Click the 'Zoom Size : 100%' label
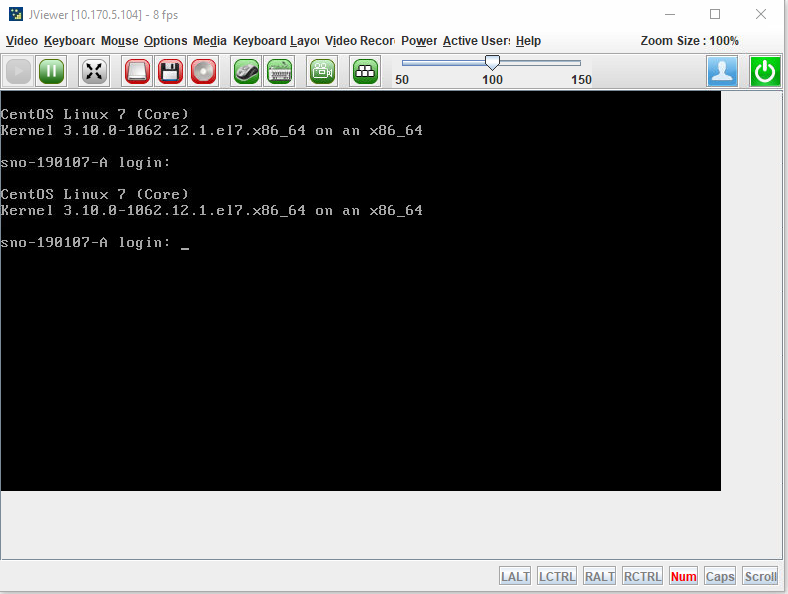The width and height of the screenshot is (788, 594). tap(690, 41)
